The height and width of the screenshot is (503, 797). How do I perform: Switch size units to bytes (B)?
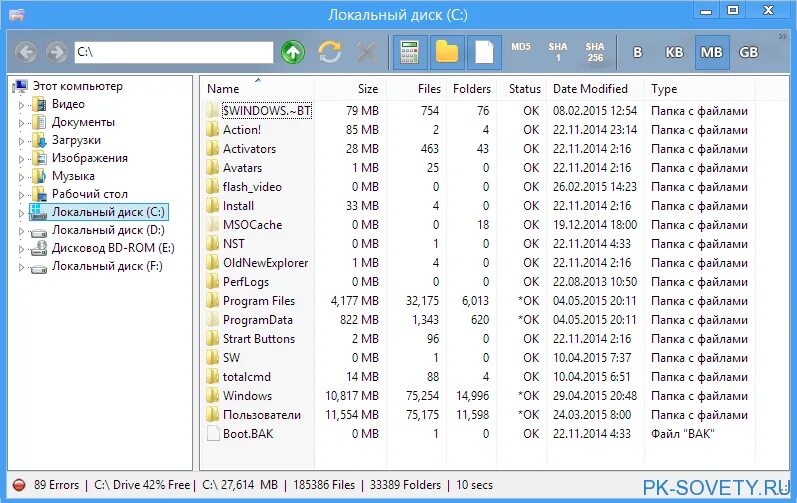tap(637, 52)
